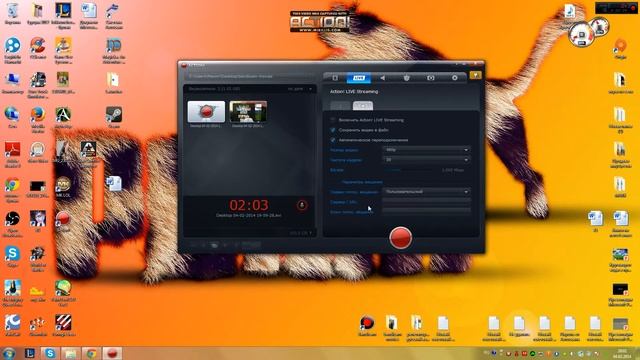
Task: Uncheck the automatic reconnection option
Action: (x=333, y=140)
